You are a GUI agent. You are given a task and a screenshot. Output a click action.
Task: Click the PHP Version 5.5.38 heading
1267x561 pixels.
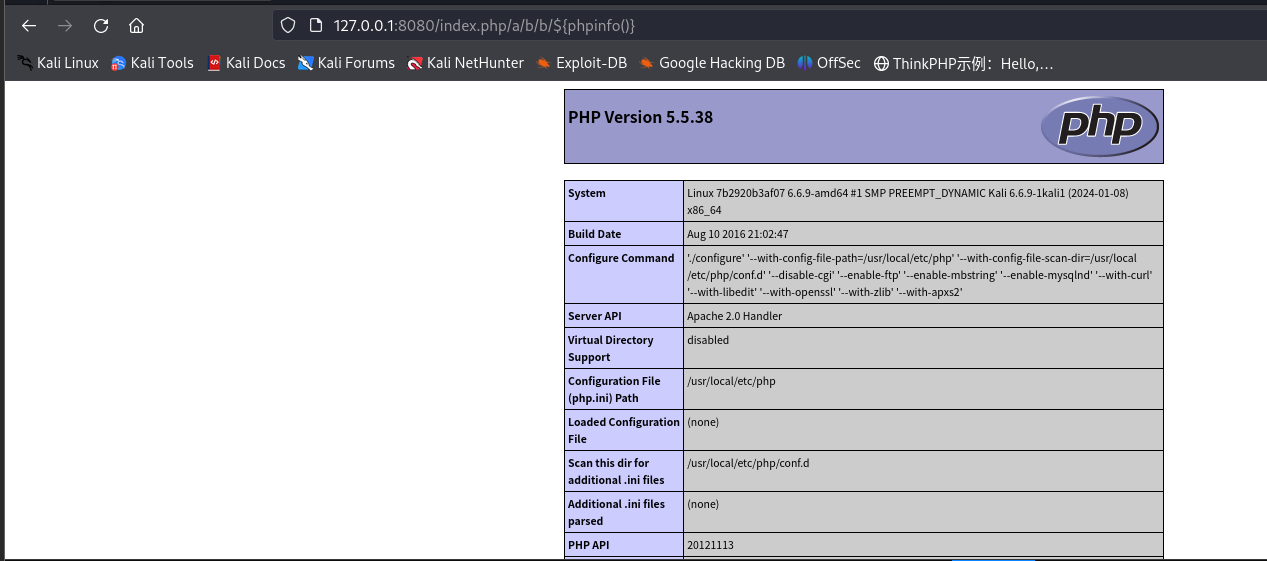coord(640,117)
